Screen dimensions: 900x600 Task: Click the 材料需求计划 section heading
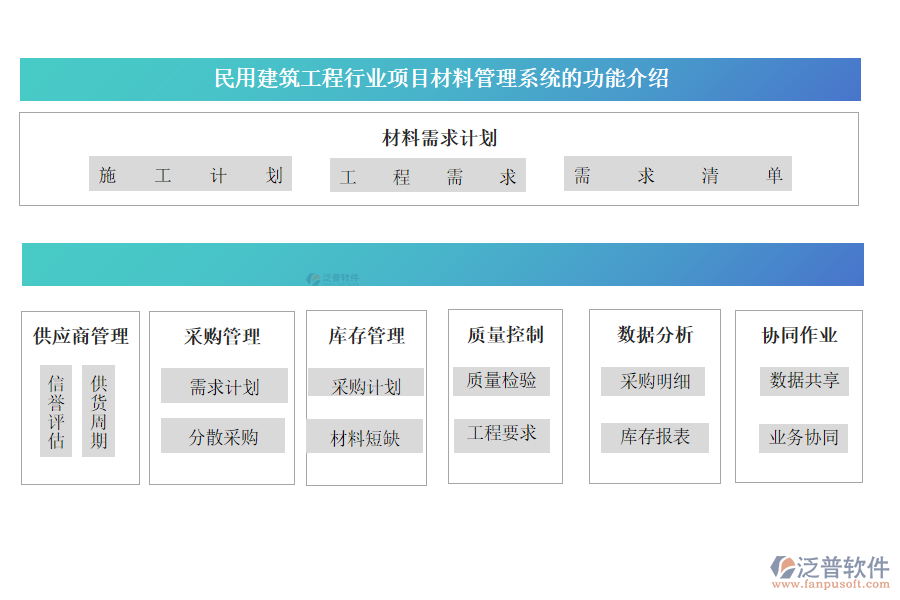439,138
